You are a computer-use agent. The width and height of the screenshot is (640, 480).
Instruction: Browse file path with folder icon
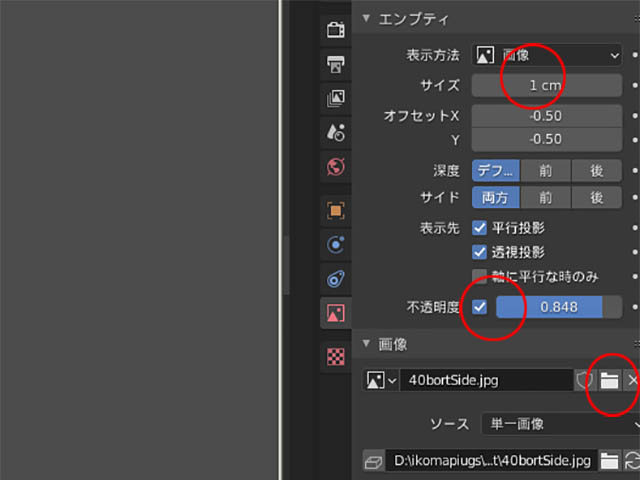click(609, 461)
